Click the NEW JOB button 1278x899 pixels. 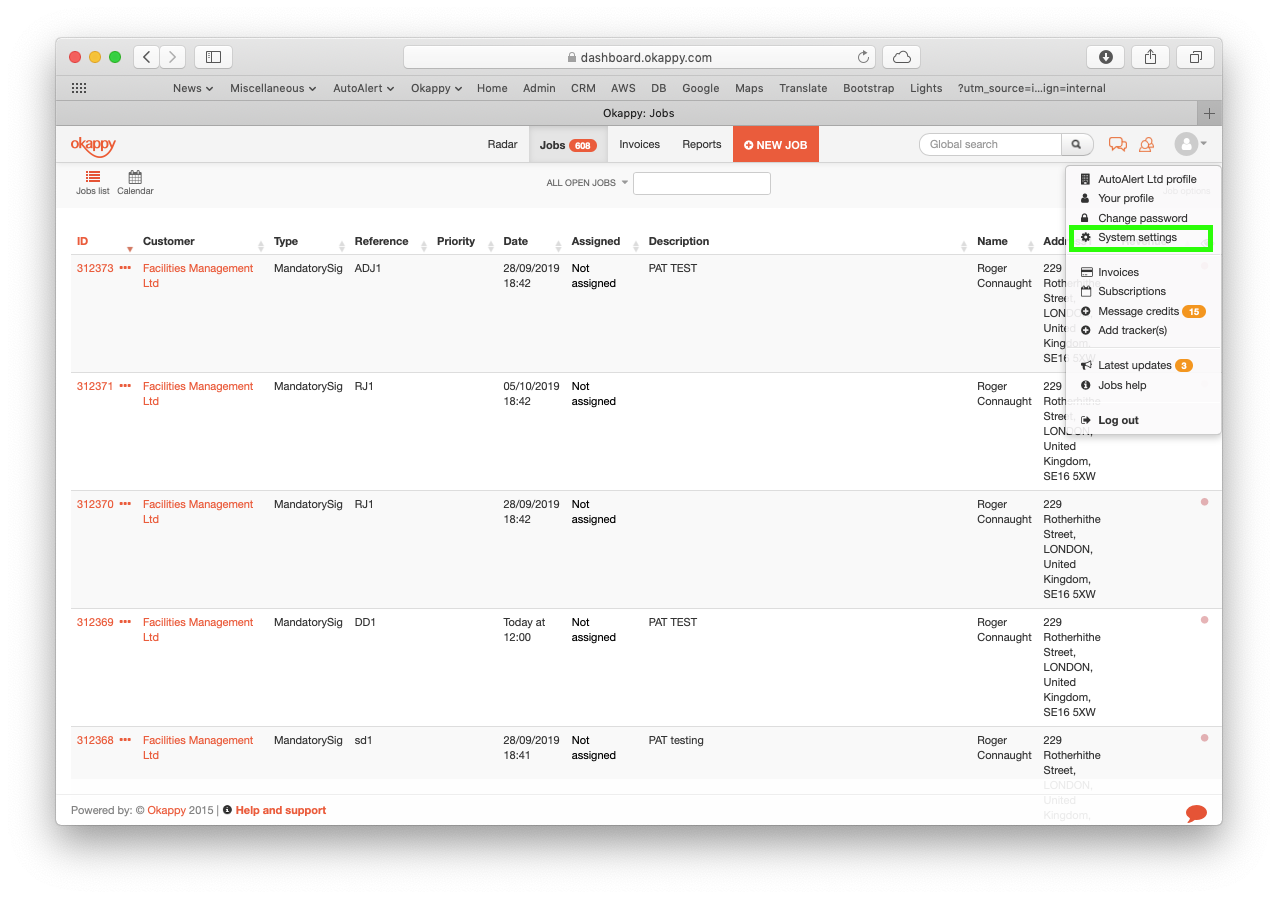[776, 144]
